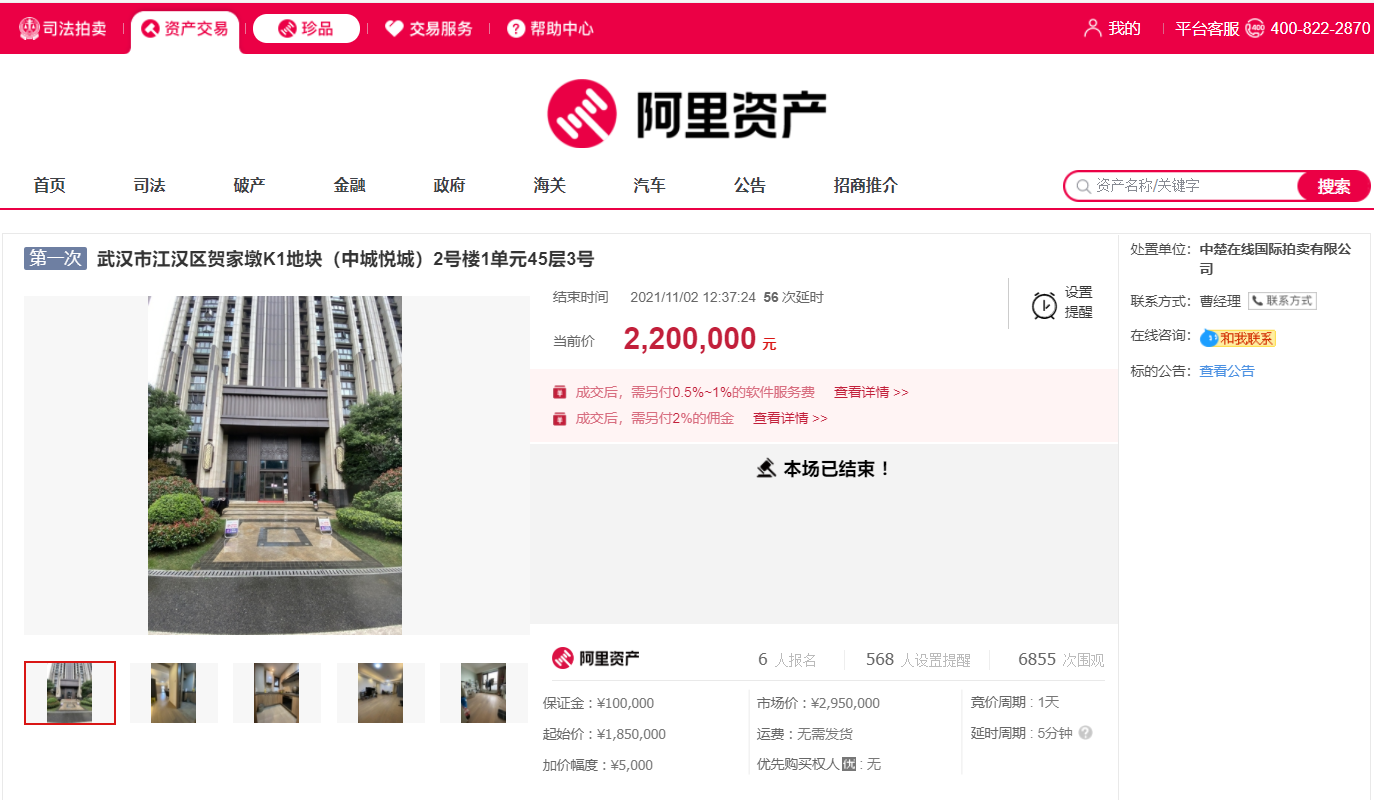
Task: Click the heart icon beside 交易服务
Action: (395, 29)
